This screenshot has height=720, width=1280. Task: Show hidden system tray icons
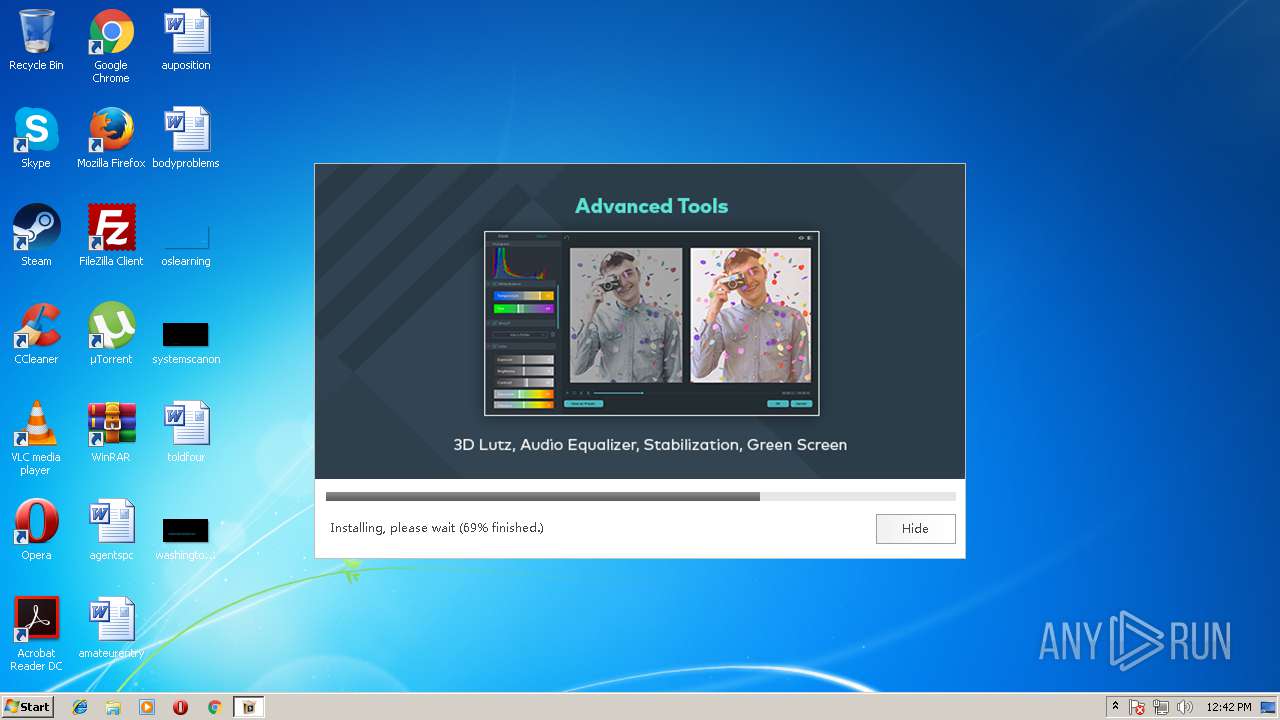click(1115, 707)
